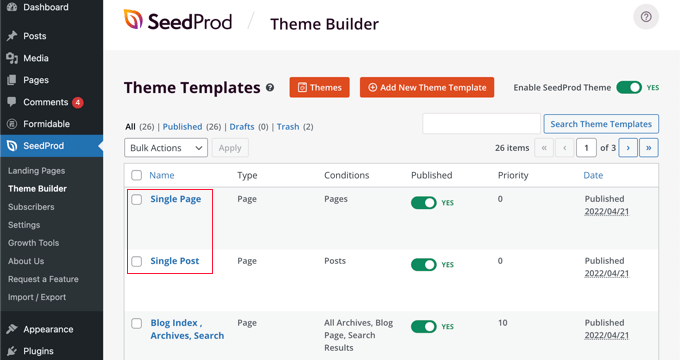The height and width of the screenshot is (360, 680).
Task: Open Posts in the sidebar menu
Action: pyautogui.click(x=35, y=36)
